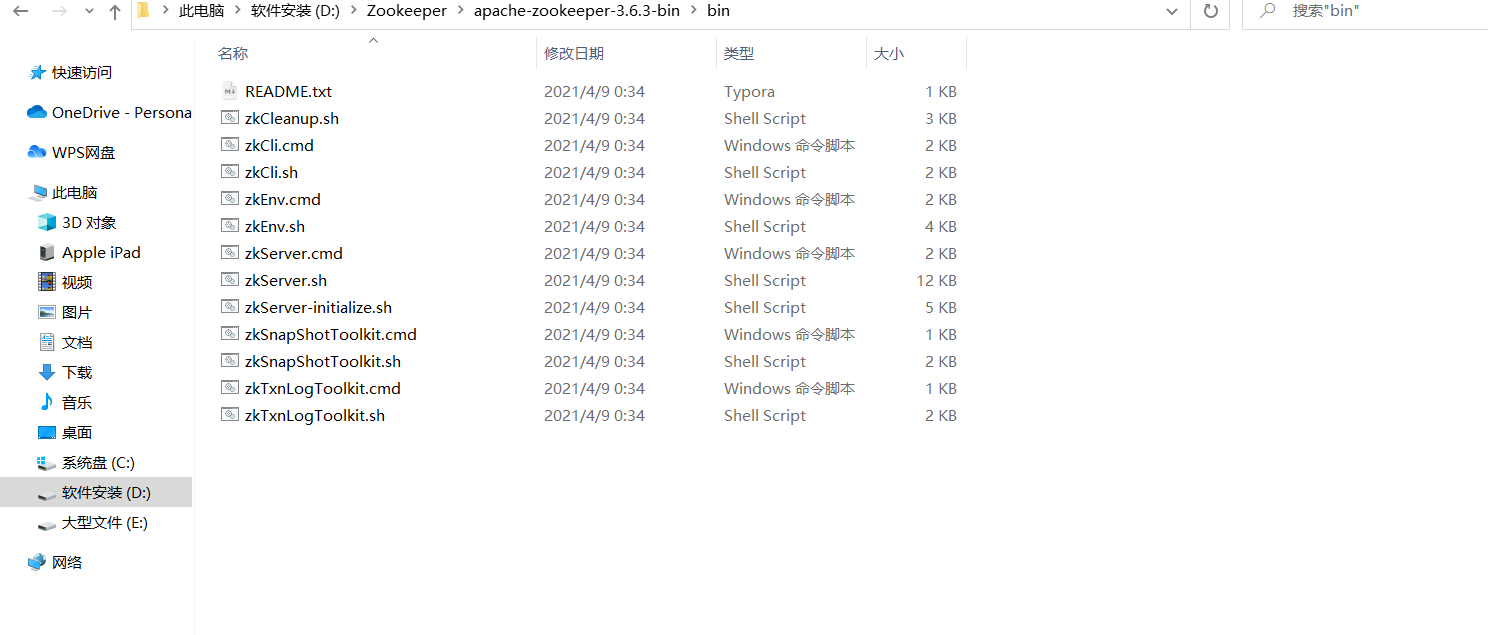Select the zkServer-initialize.sh file name
This screenshot has height=635, width=1488.
318,307
